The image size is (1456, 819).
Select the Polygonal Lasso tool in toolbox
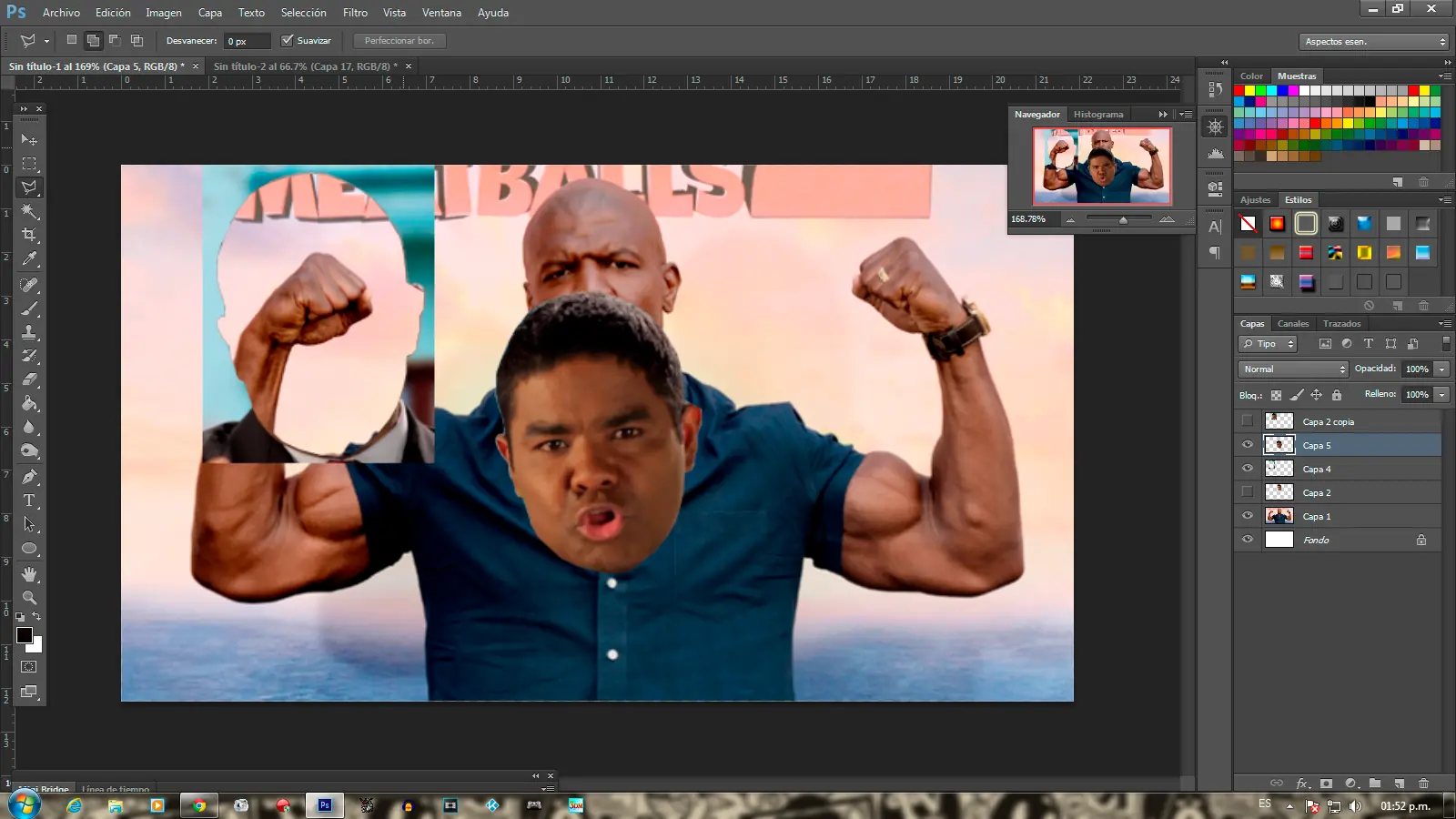tap(29, 187)
